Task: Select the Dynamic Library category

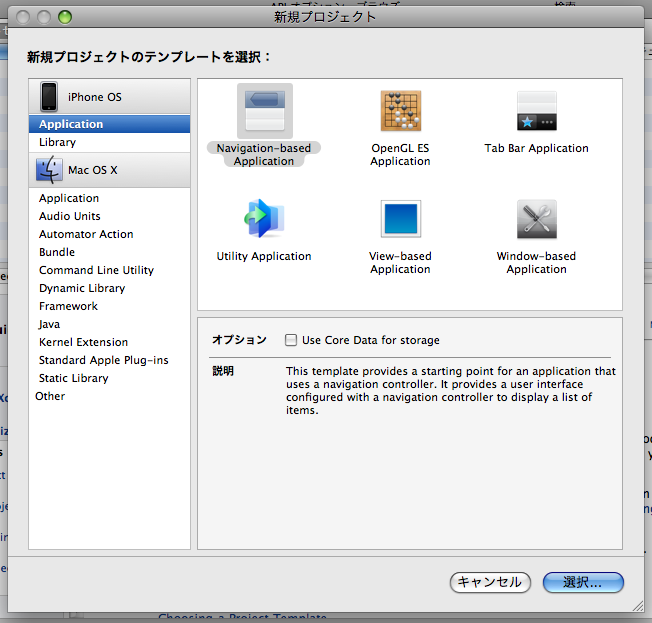Action: pos(109,288)
